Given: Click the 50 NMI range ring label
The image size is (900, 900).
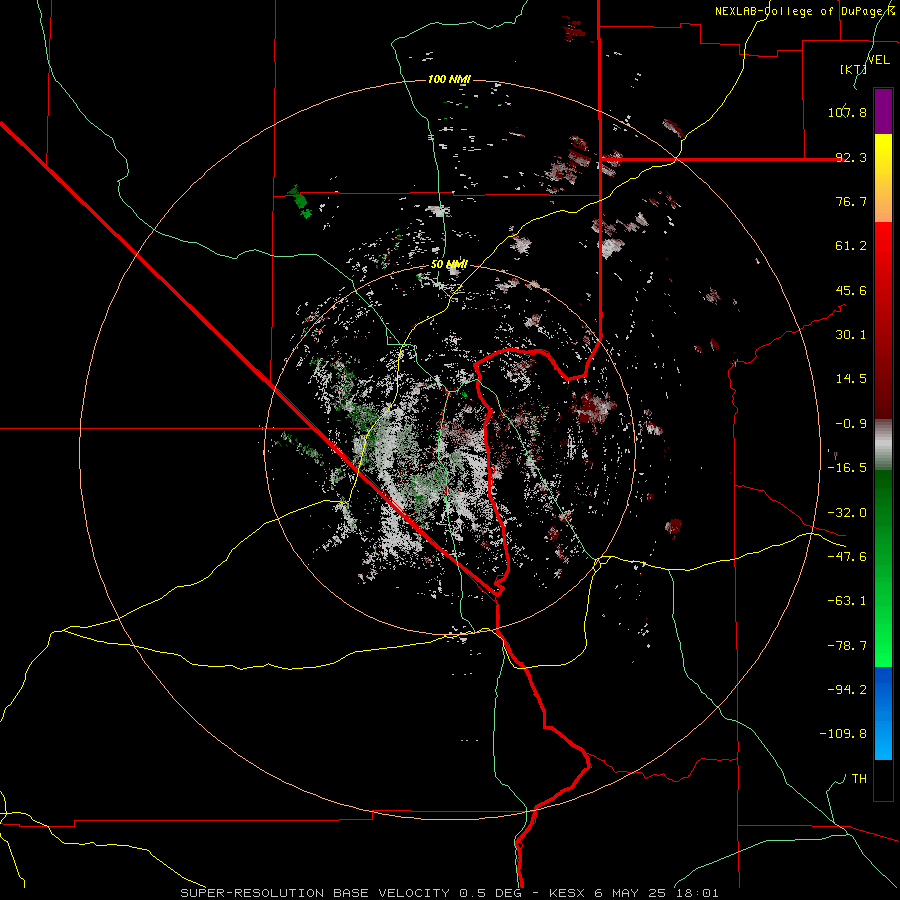Looking at the screenshot, I should (x=449, y=265).
